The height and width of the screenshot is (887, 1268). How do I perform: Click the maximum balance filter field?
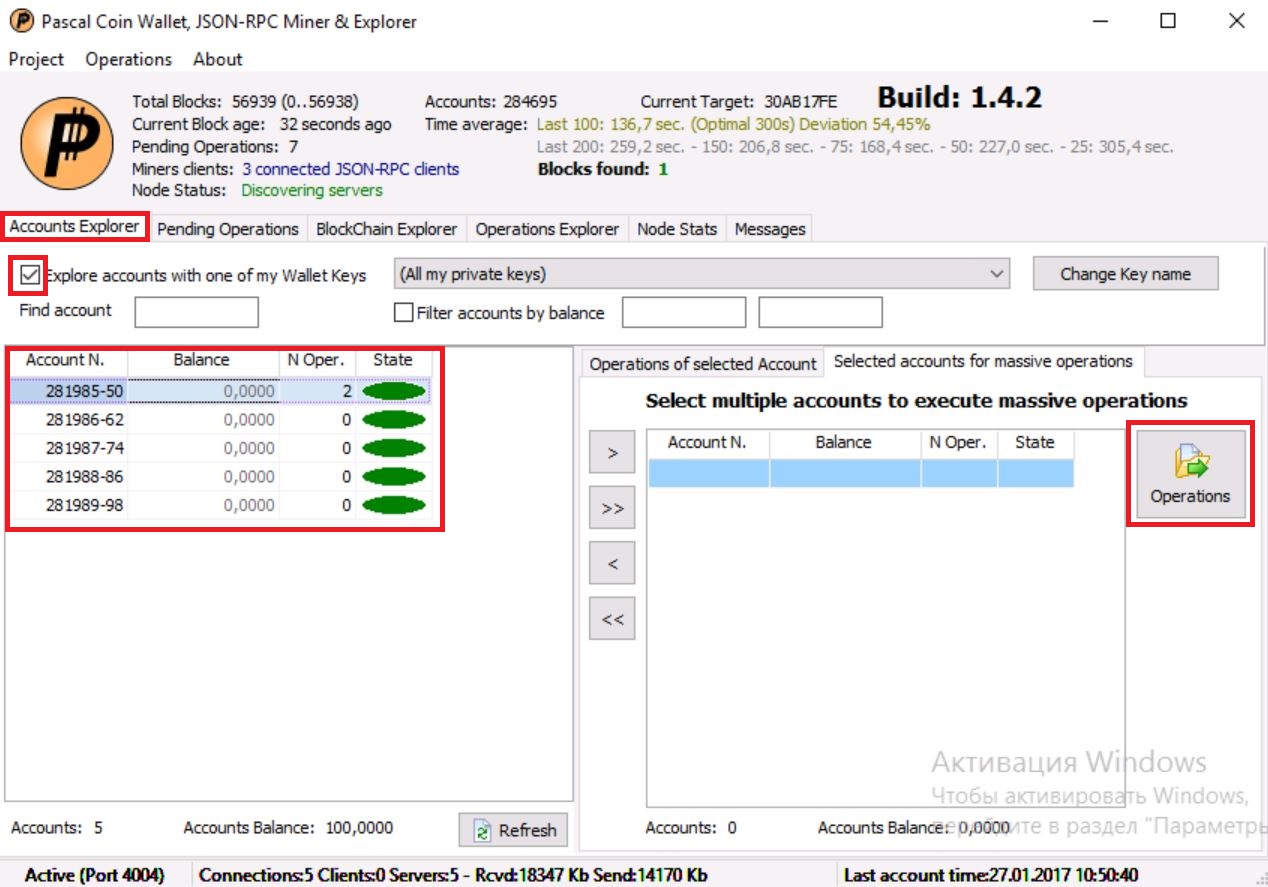[820, 312]
